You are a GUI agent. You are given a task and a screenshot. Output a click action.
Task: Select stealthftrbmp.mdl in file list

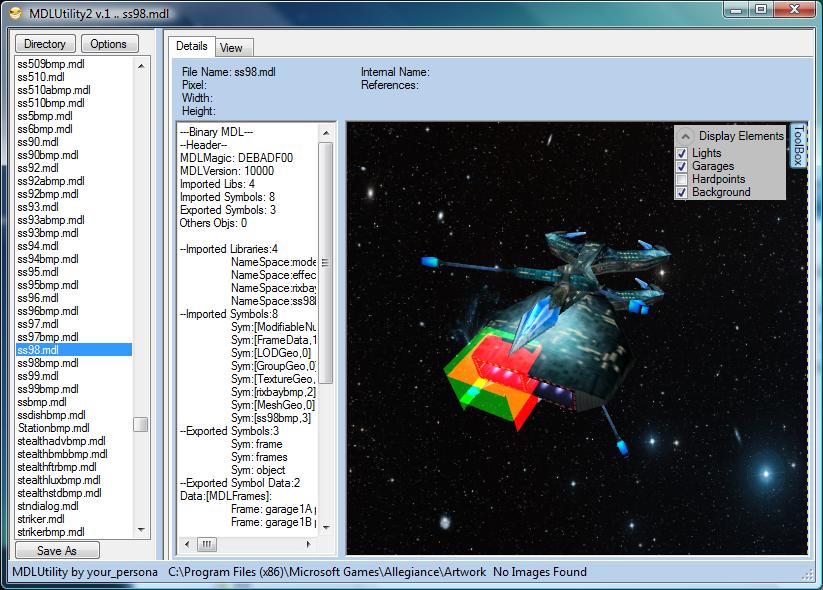tap(57, 467)
